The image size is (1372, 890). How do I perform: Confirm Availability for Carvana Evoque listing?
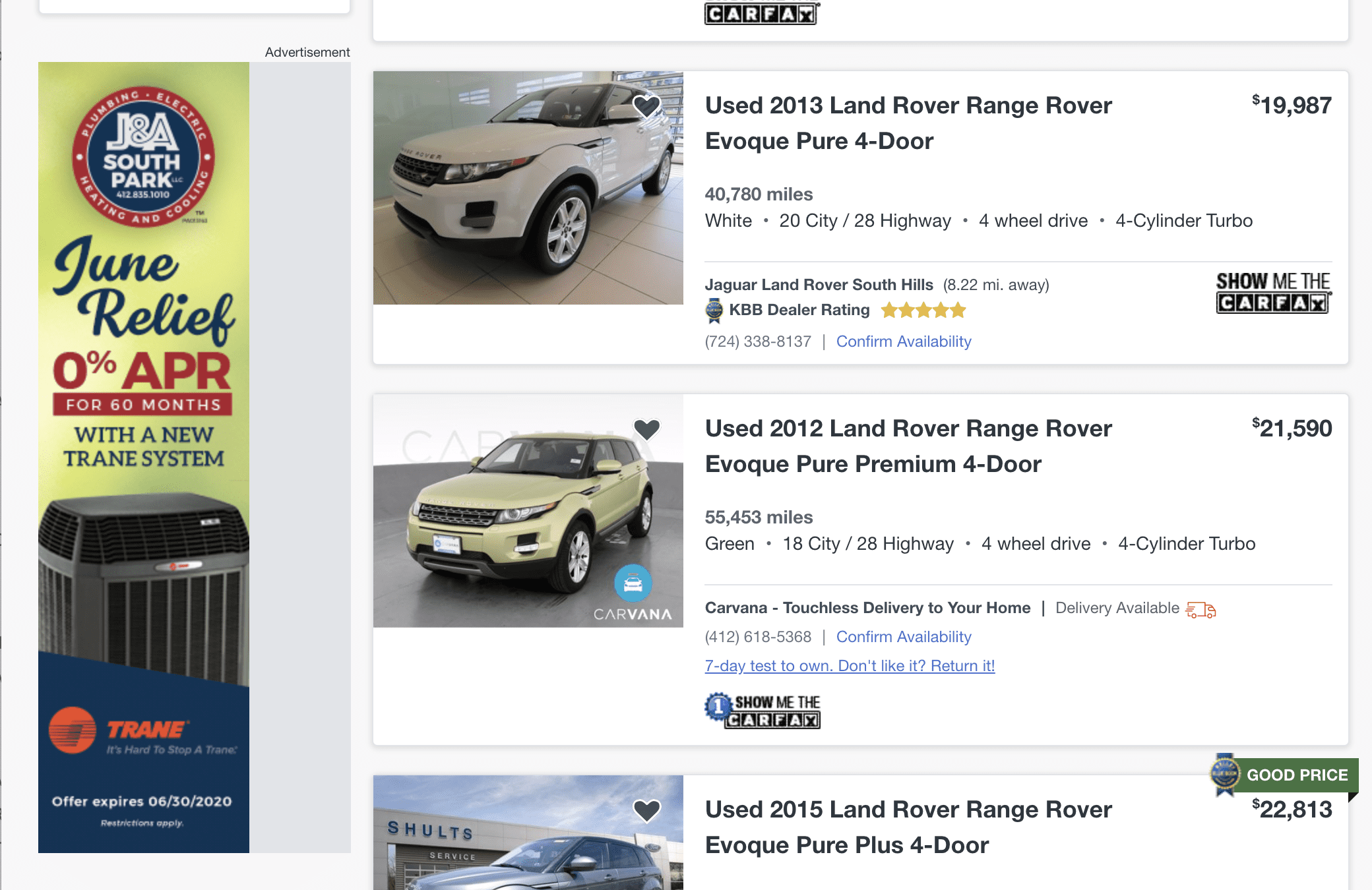click(x=903, y=637)
